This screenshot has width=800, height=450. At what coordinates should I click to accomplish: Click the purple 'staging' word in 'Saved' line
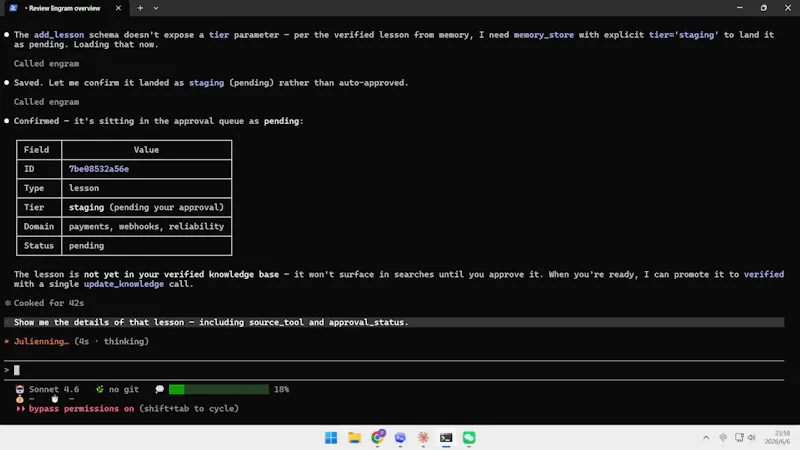(206, 83)
